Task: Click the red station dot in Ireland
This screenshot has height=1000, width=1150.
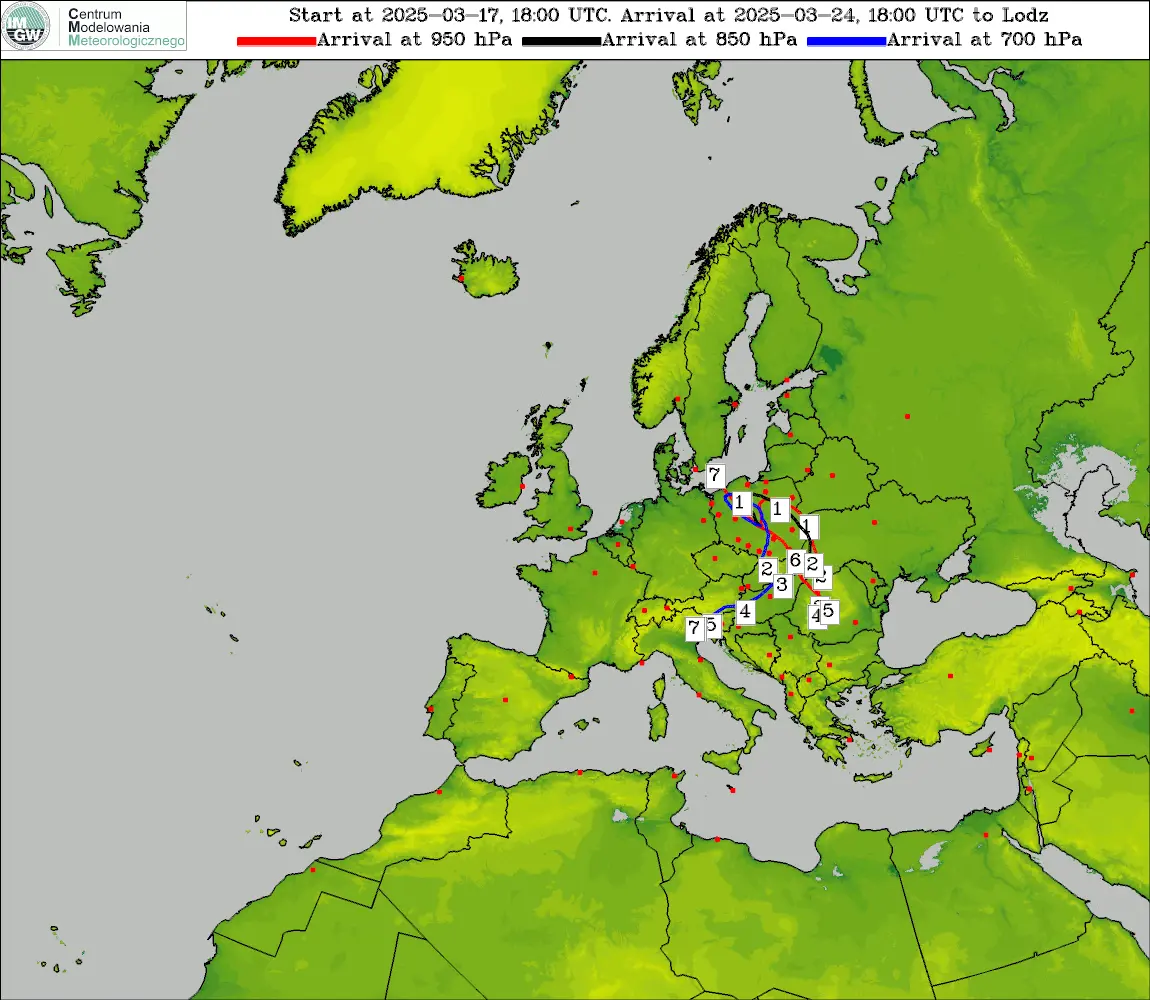Action: pos(522,486)
